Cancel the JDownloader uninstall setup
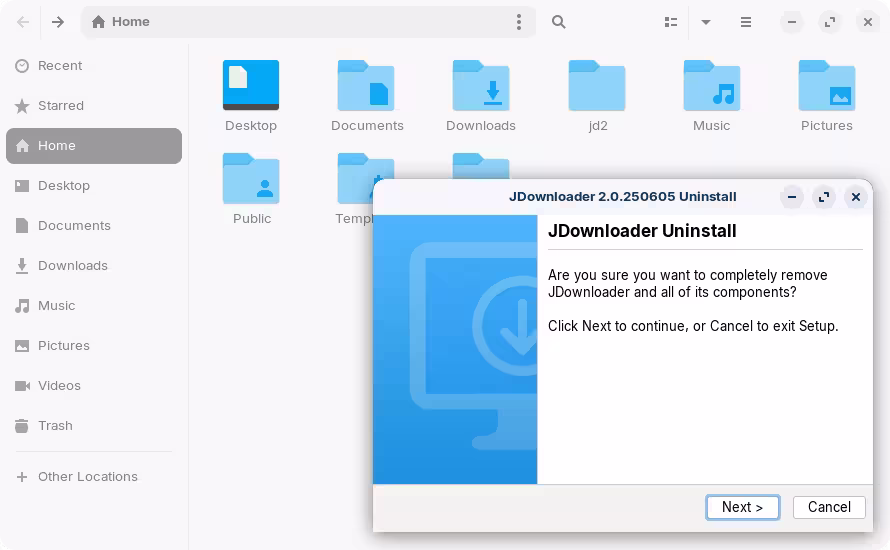Viewport: 890px width, 550px height. 829,507
